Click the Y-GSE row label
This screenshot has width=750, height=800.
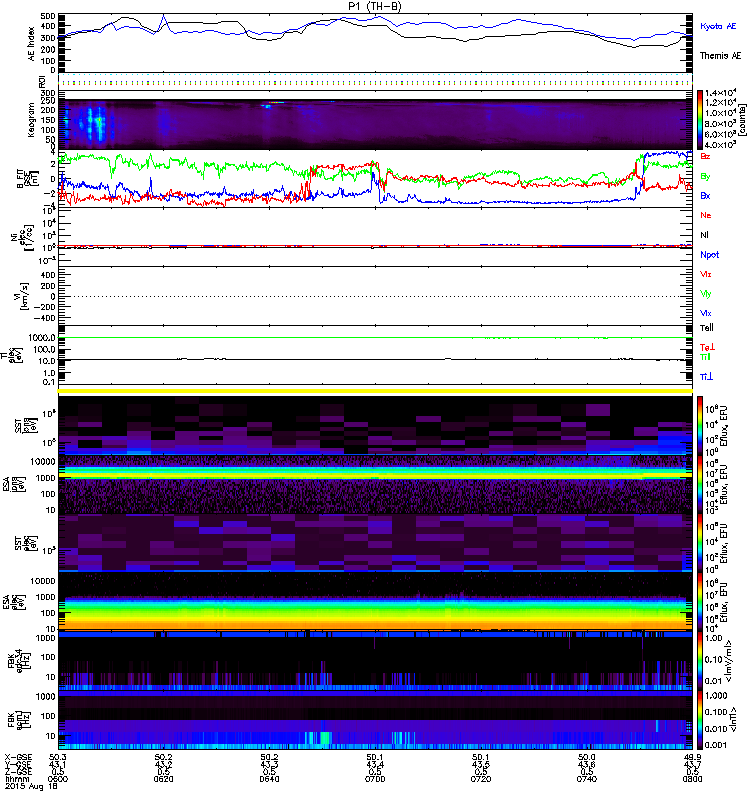[x=17, y=764]
